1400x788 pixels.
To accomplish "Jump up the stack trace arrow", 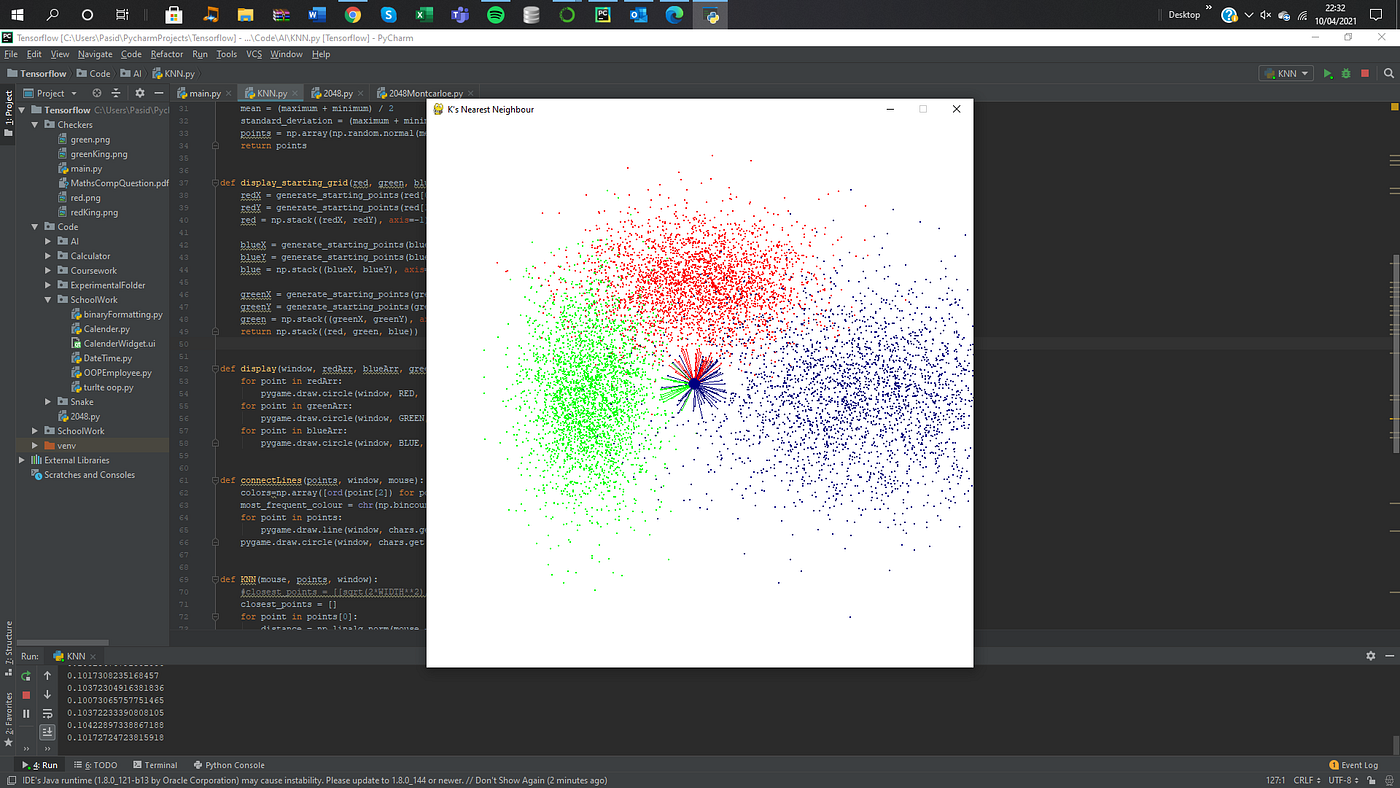I will [47, 676].
